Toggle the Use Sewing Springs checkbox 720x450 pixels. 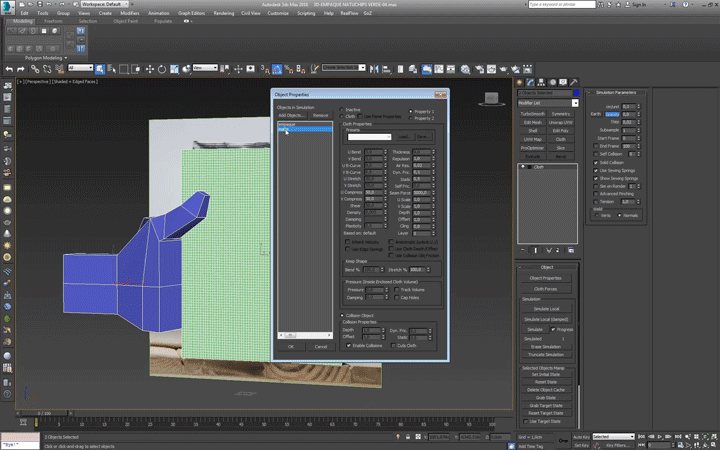click(596, 170)
